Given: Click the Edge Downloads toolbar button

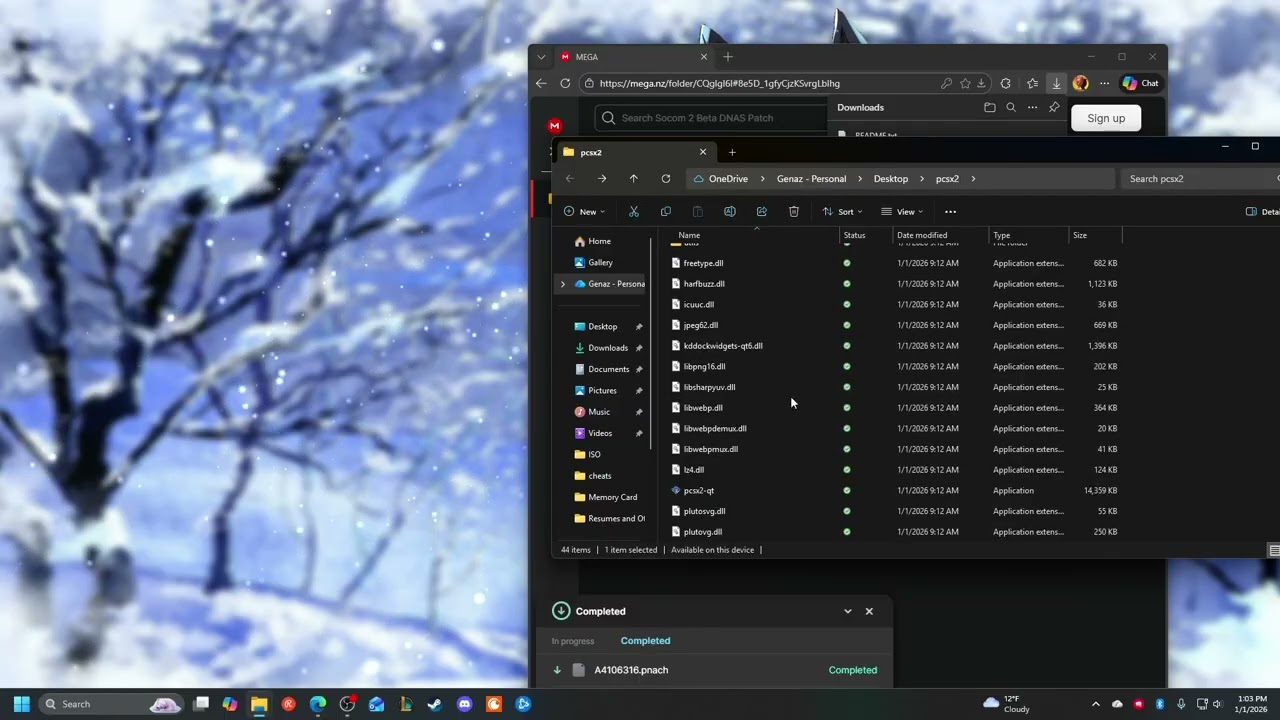Looking at the screenshot, I should pos(1056,84).
